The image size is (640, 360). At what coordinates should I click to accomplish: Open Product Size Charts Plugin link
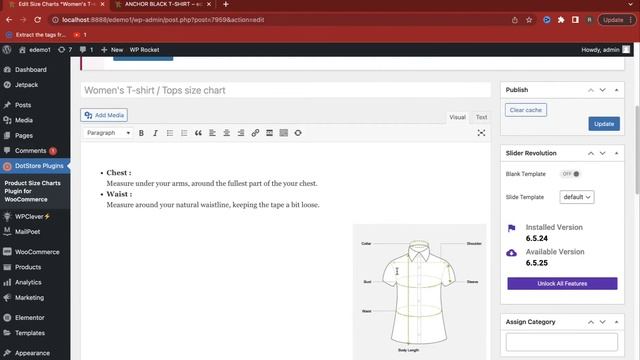click(x=33, y=191)
